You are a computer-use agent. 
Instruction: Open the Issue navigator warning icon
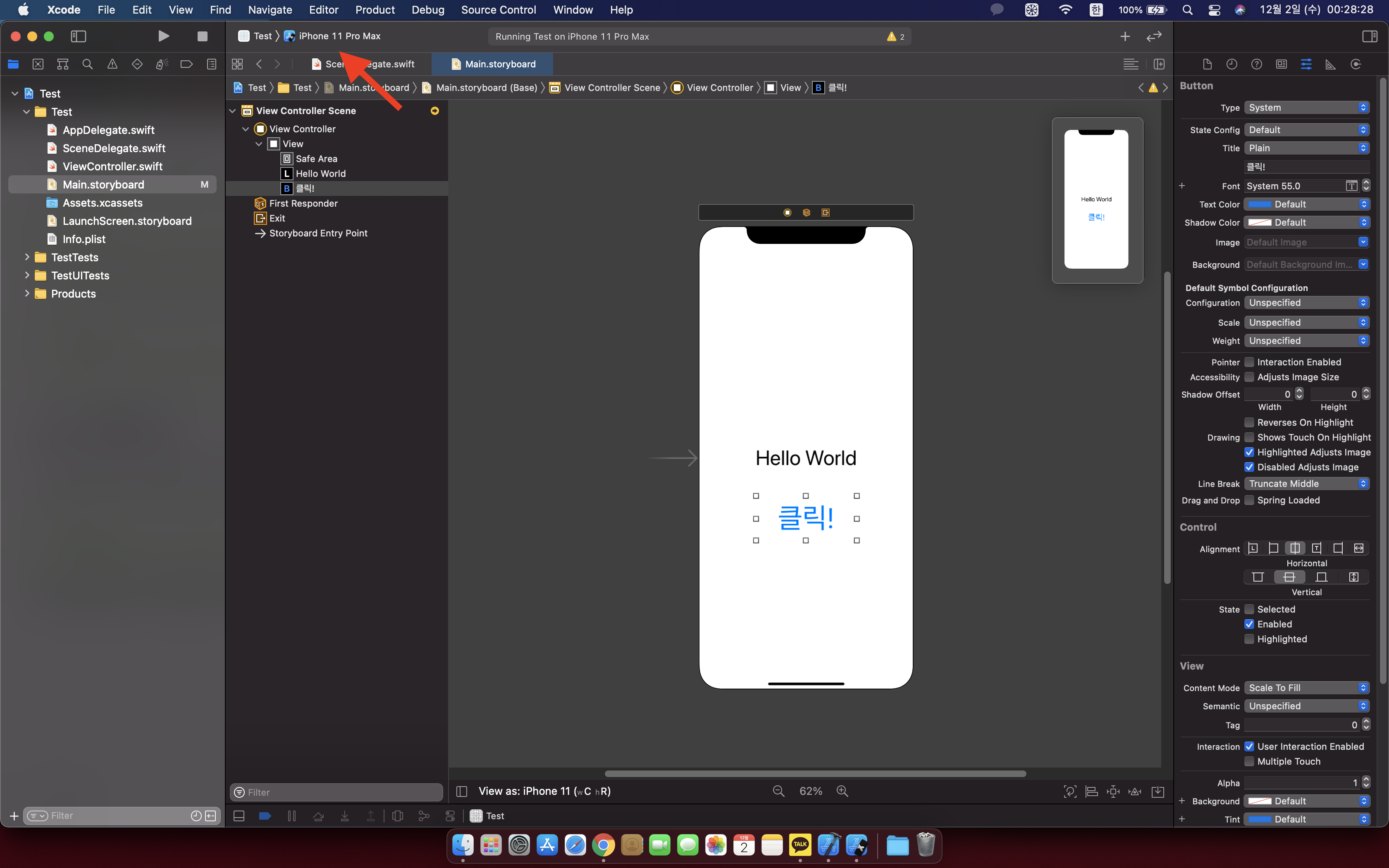click(112, 64)
